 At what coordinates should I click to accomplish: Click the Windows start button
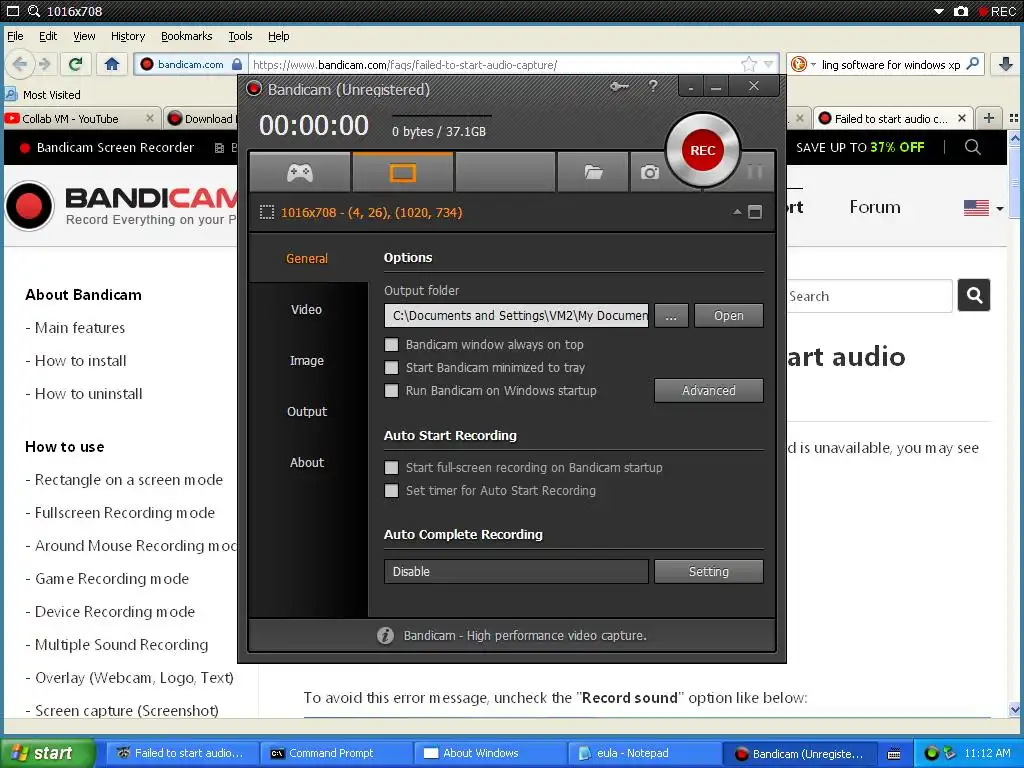pos(46,753)
